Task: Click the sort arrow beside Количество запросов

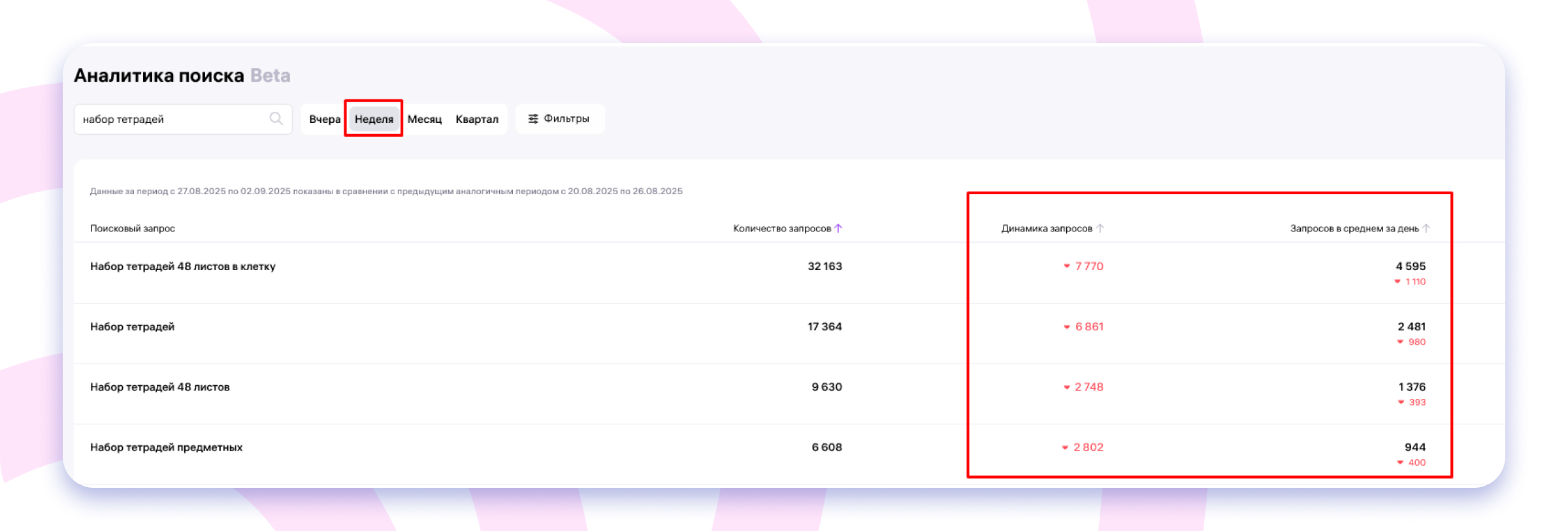Action: [838, 228]
